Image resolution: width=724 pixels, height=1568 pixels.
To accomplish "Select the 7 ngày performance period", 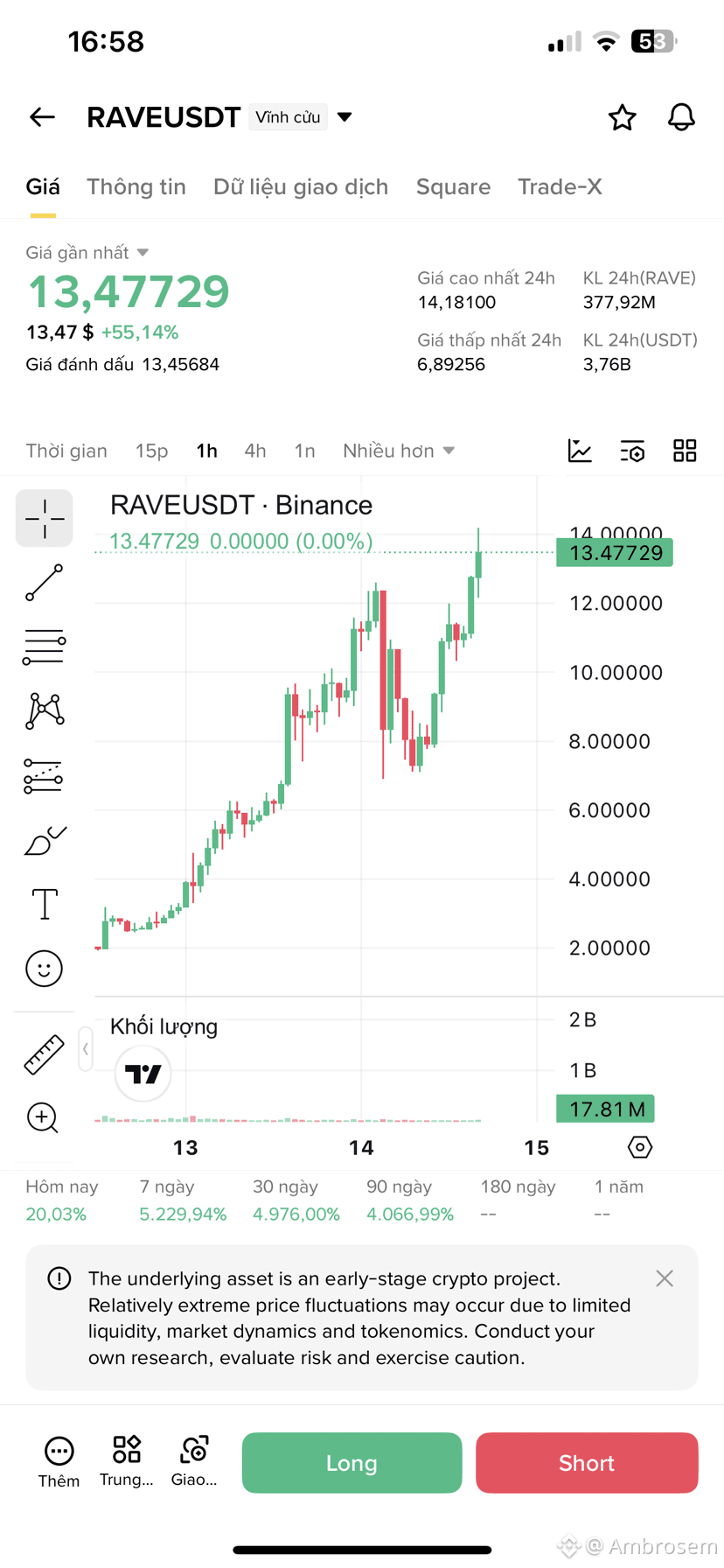I will pyautogui.click(x=183, y=1200).
